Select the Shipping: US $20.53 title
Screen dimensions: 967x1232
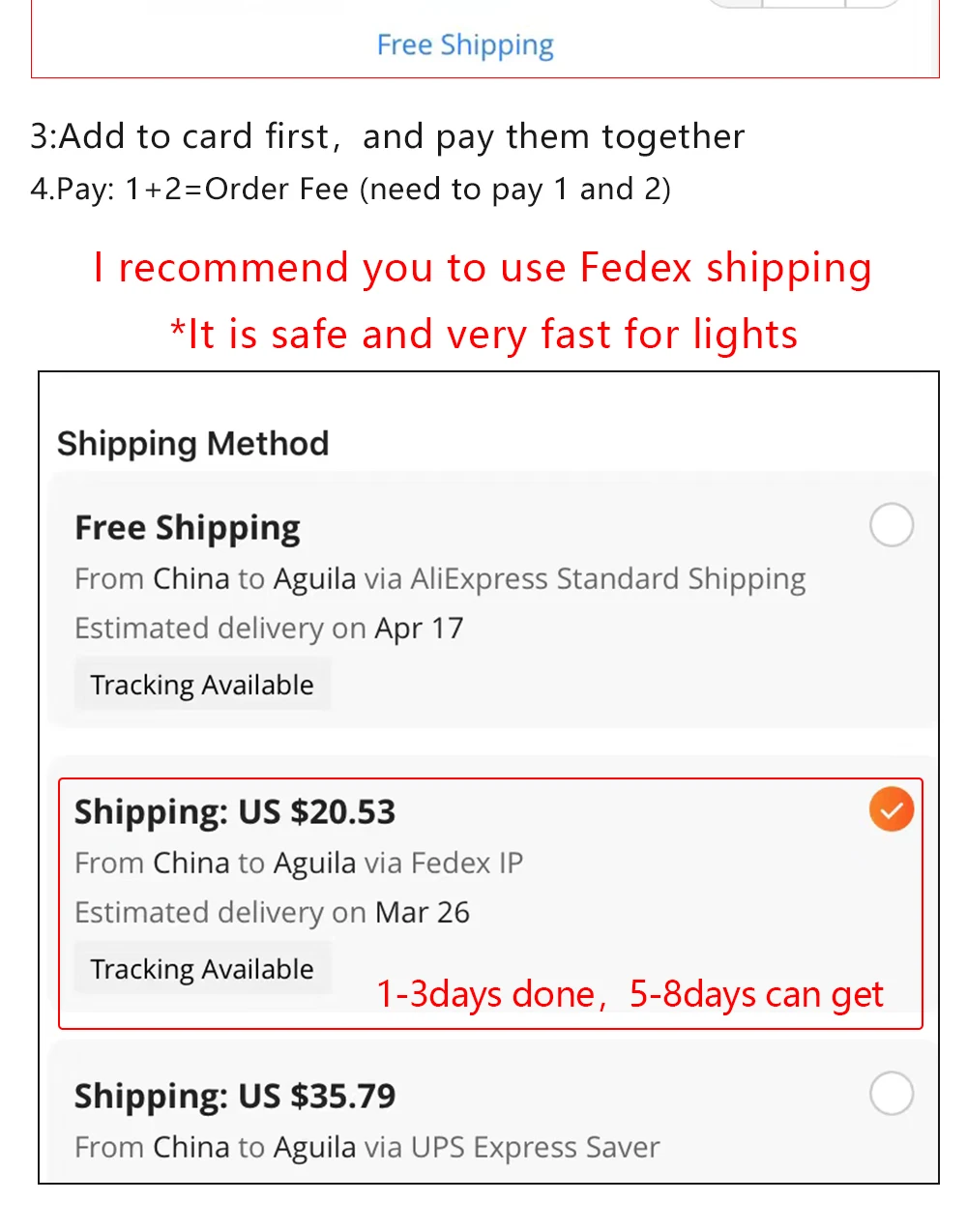pos(235,812)
